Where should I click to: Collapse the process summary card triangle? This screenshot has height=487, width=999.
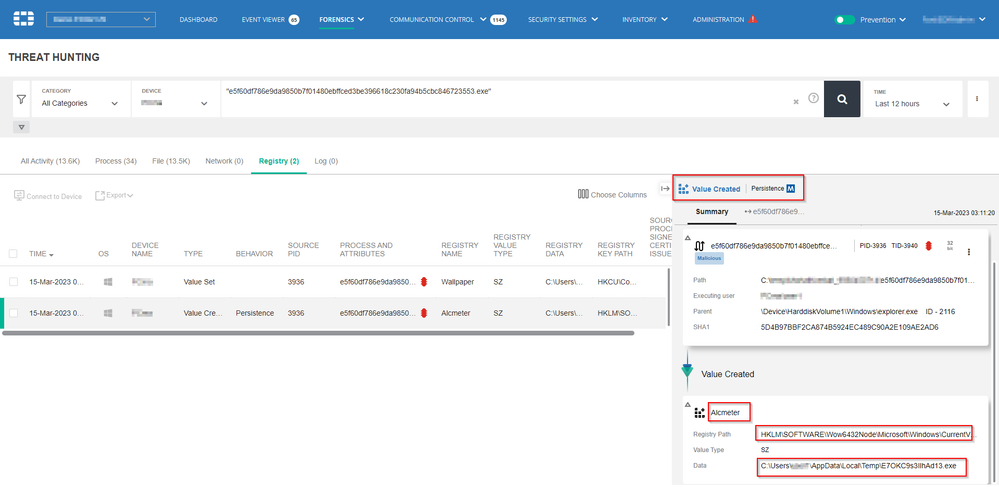pyautogui.click(x=687, y=238)
